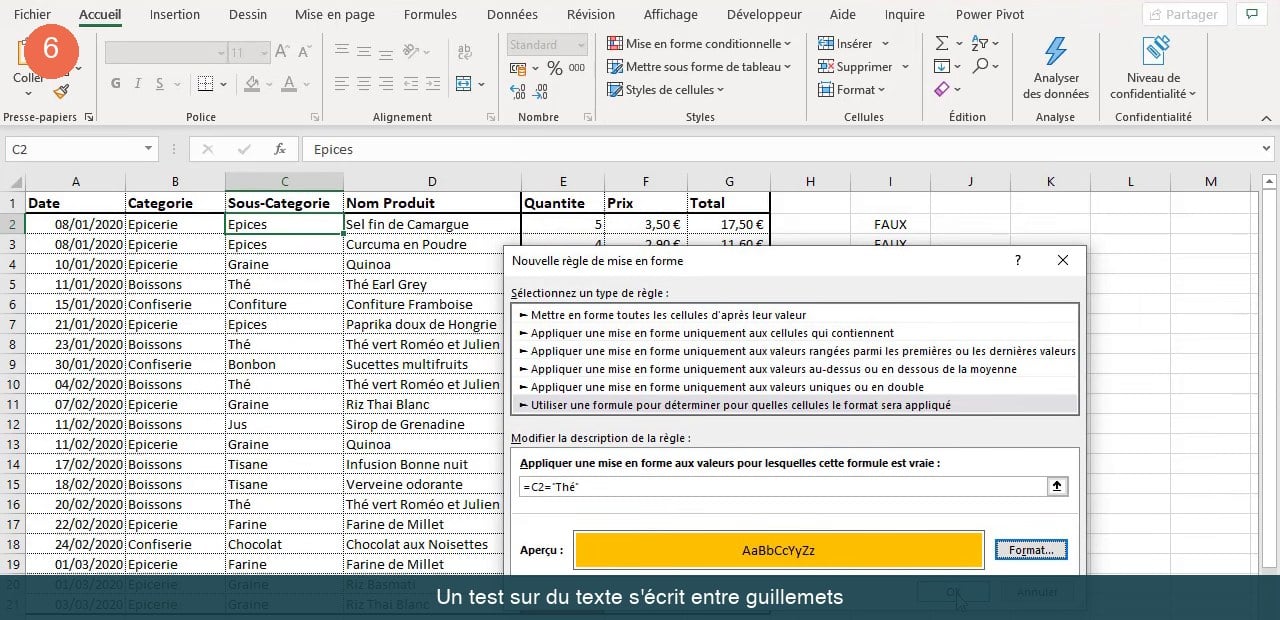Open the Mise en forme conditionnelle dropdown
The width and height of the screenshot is (1280, 620).
tap(699, 43)
